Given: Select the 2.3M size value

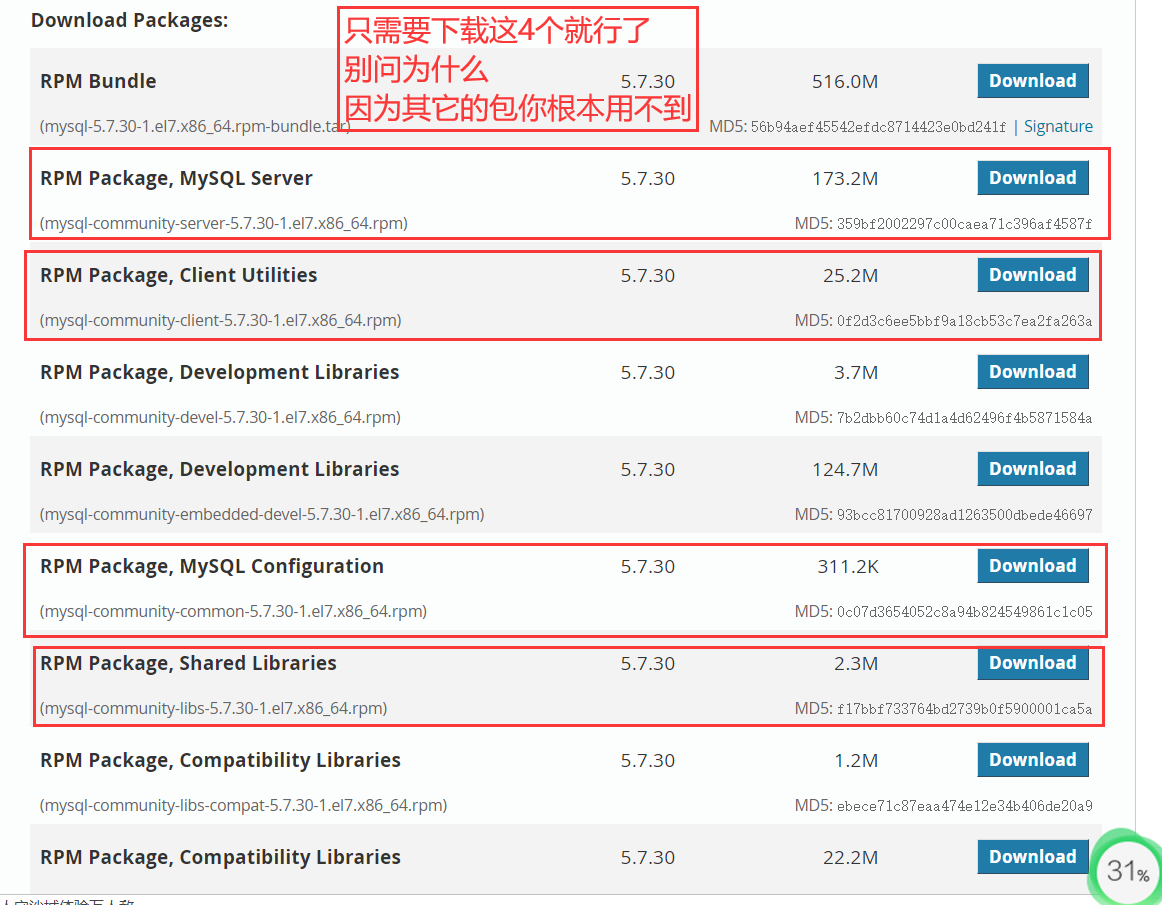Looking at the screenshot, I should 856,663.
